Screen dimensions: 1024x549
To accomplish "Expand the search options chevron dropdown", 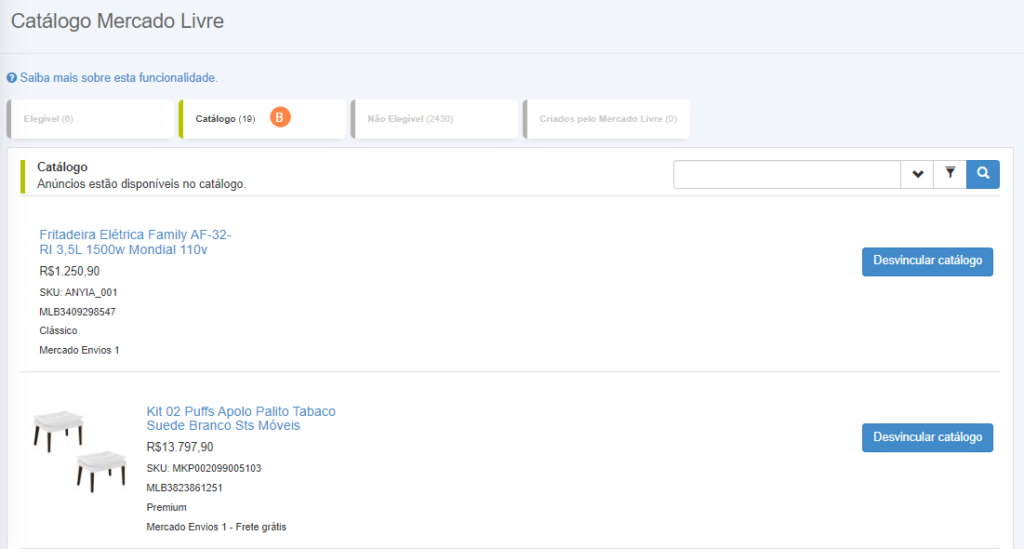I will 918,174.
